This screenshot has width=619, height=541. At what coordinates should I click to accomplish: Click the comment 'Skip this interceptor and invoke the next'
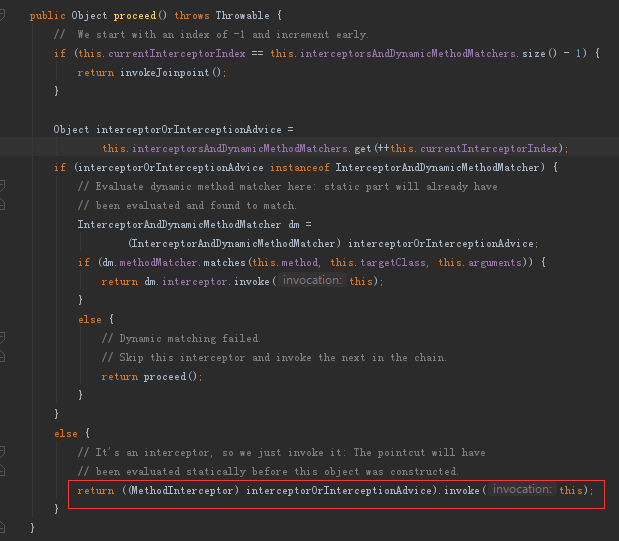pos(274,357)
